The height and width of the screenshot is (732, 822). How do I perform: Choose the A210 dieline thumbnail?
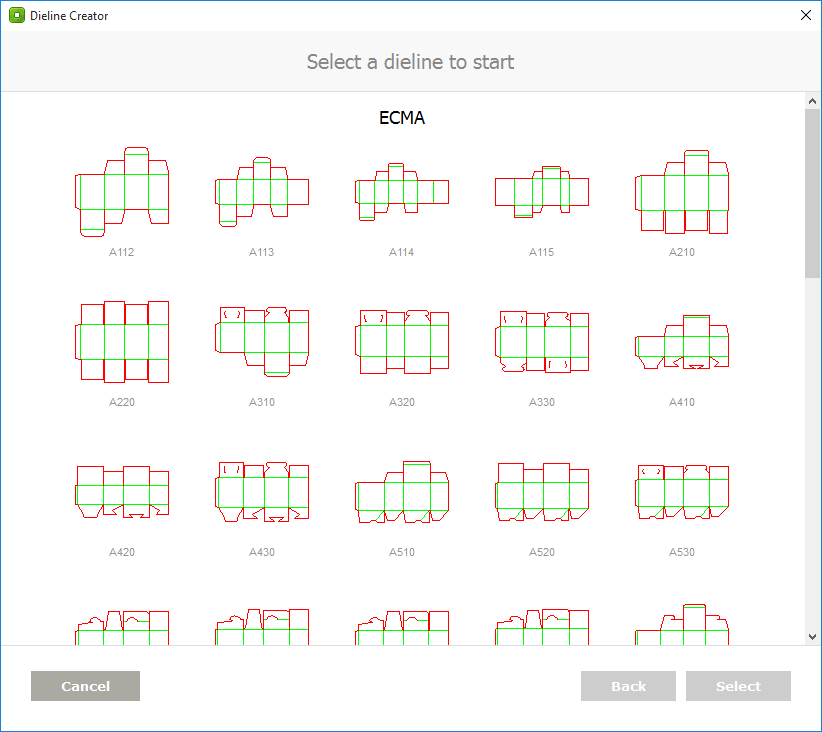[682, 192]
